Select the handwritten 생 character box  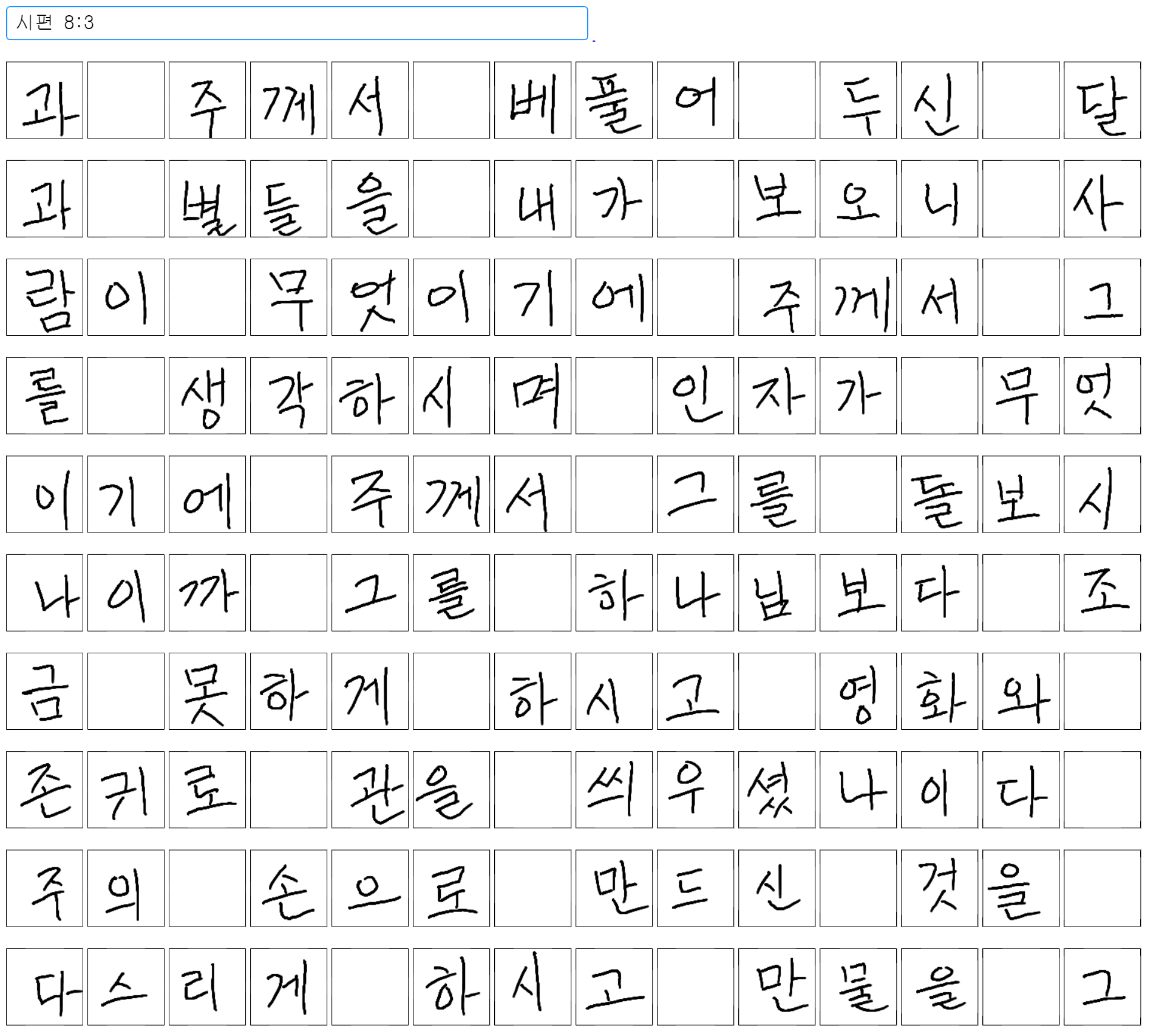point(207,395)
